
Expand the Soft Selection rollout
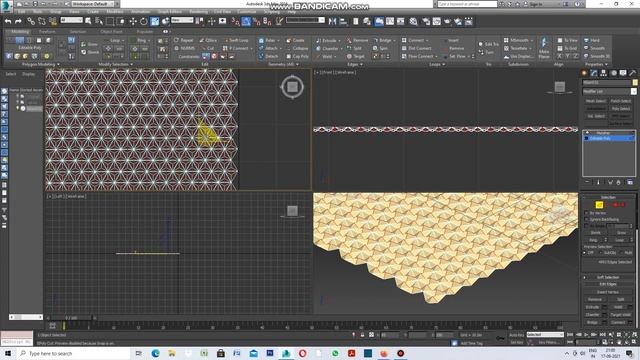(x=608, y=278)
